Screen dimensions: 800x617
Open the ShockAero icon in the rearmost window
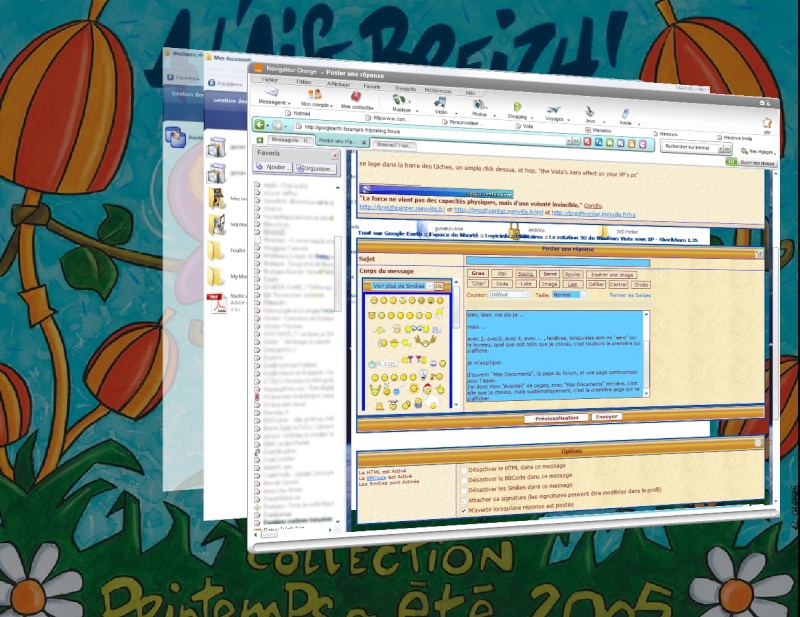pyautogui.click(x=175, y=137)
